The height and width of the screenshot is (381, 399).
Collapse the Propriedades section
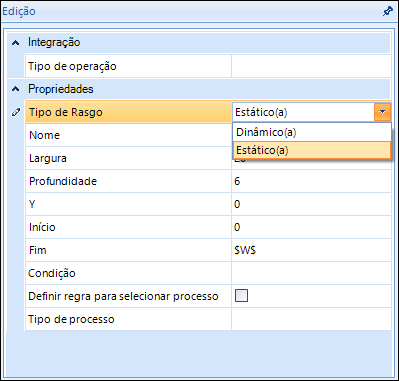15,89
